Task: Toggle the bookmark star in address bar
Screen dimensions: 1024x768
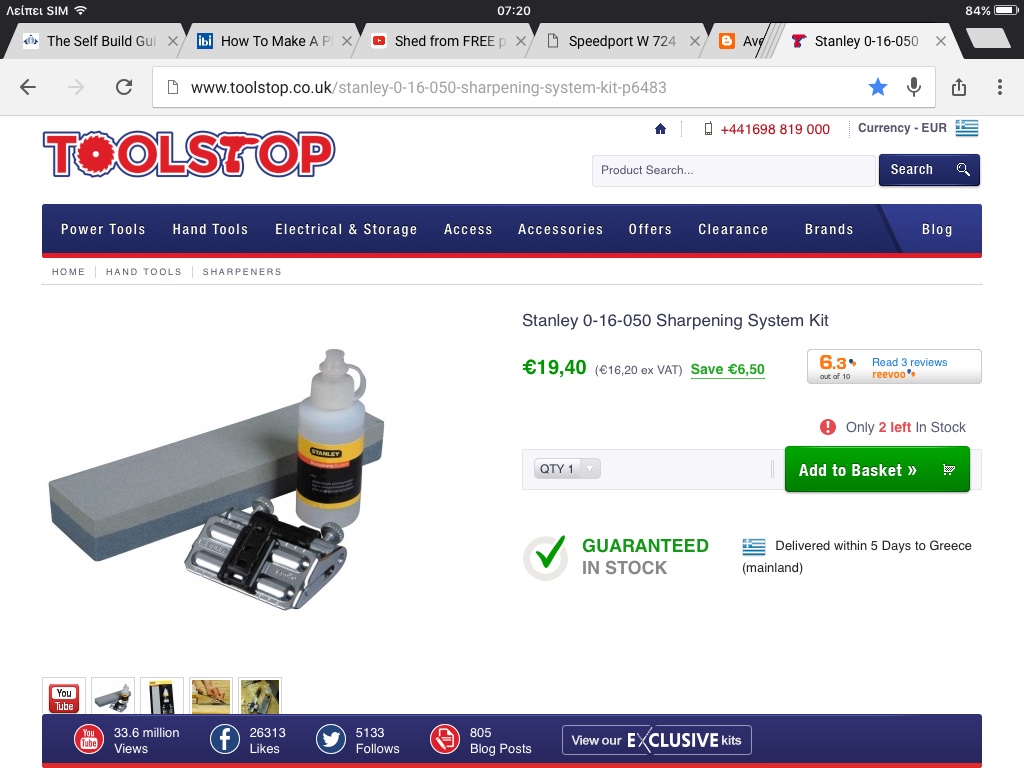Action: 878,87
